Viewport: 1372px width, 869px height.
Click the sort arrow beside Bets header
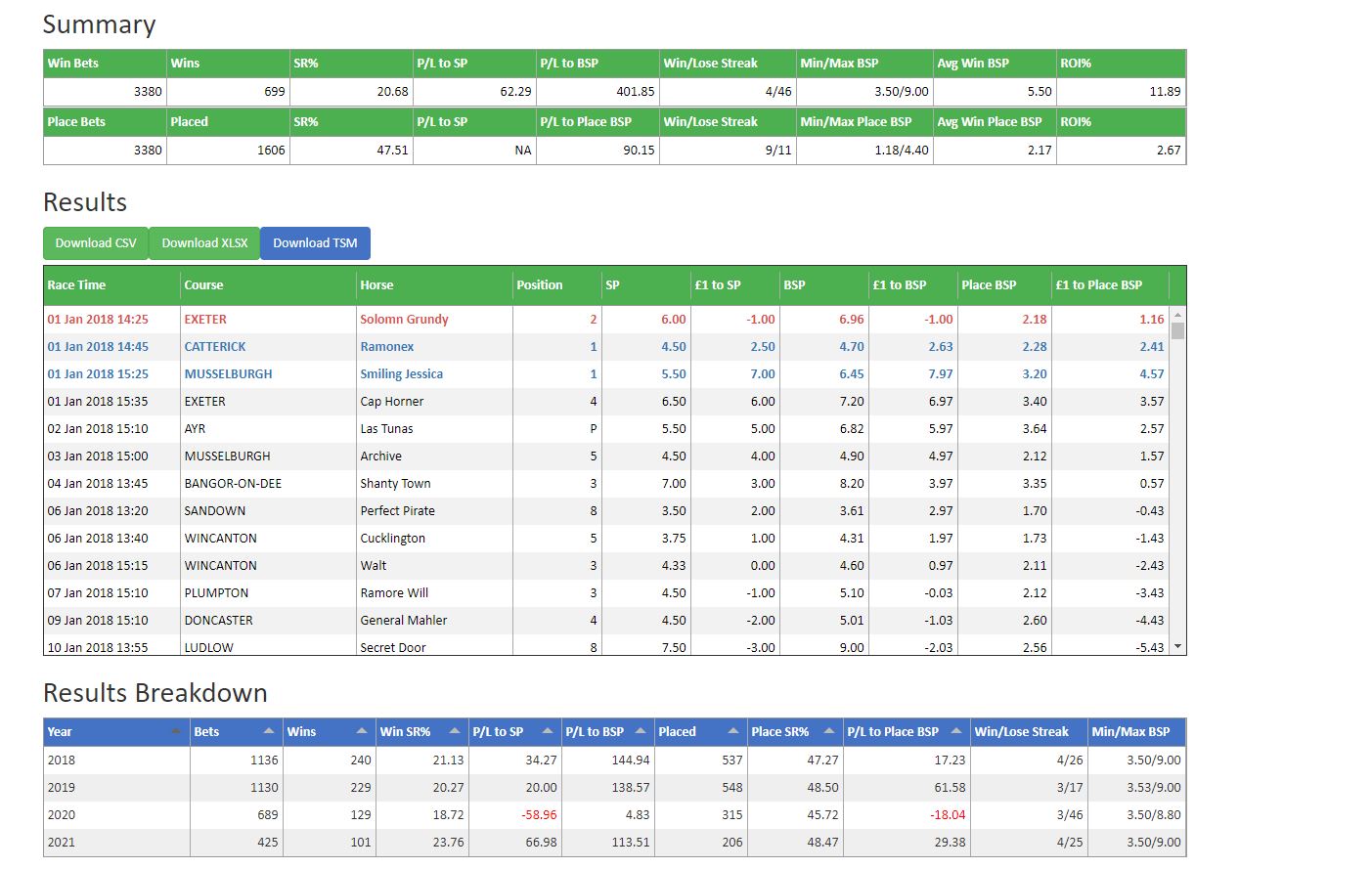click(x=269, y=731)
